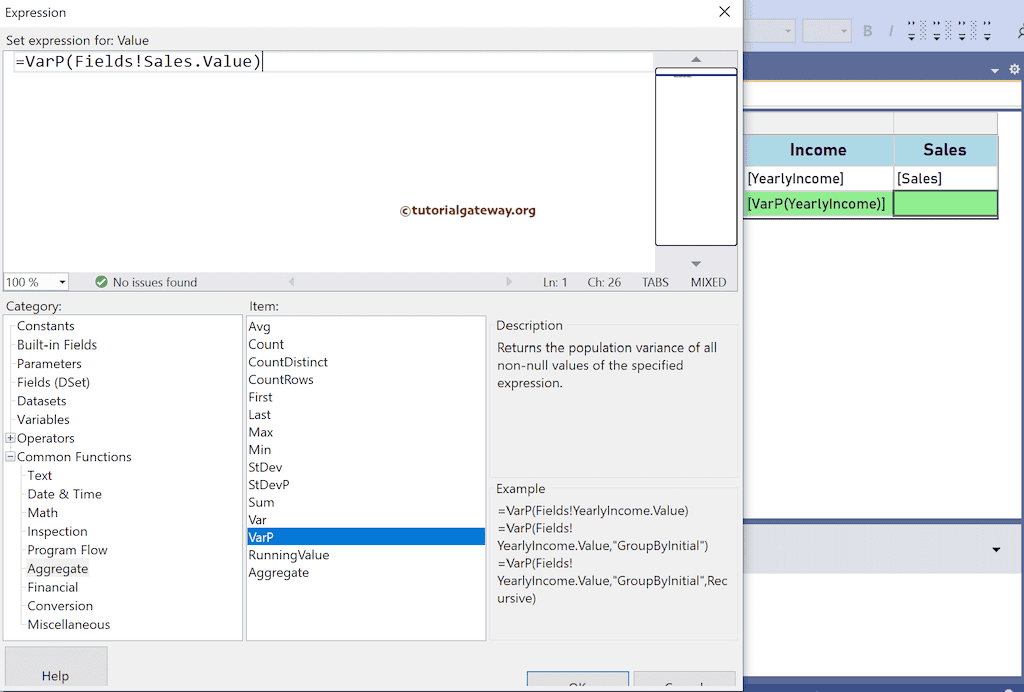1024x692 pixels.
Task: Expand the Operators category node
Action: 9,438
